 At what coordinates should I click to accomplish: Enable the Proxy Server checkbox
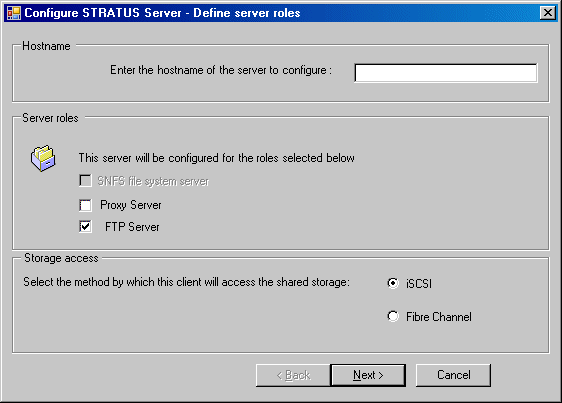(85, 205)
